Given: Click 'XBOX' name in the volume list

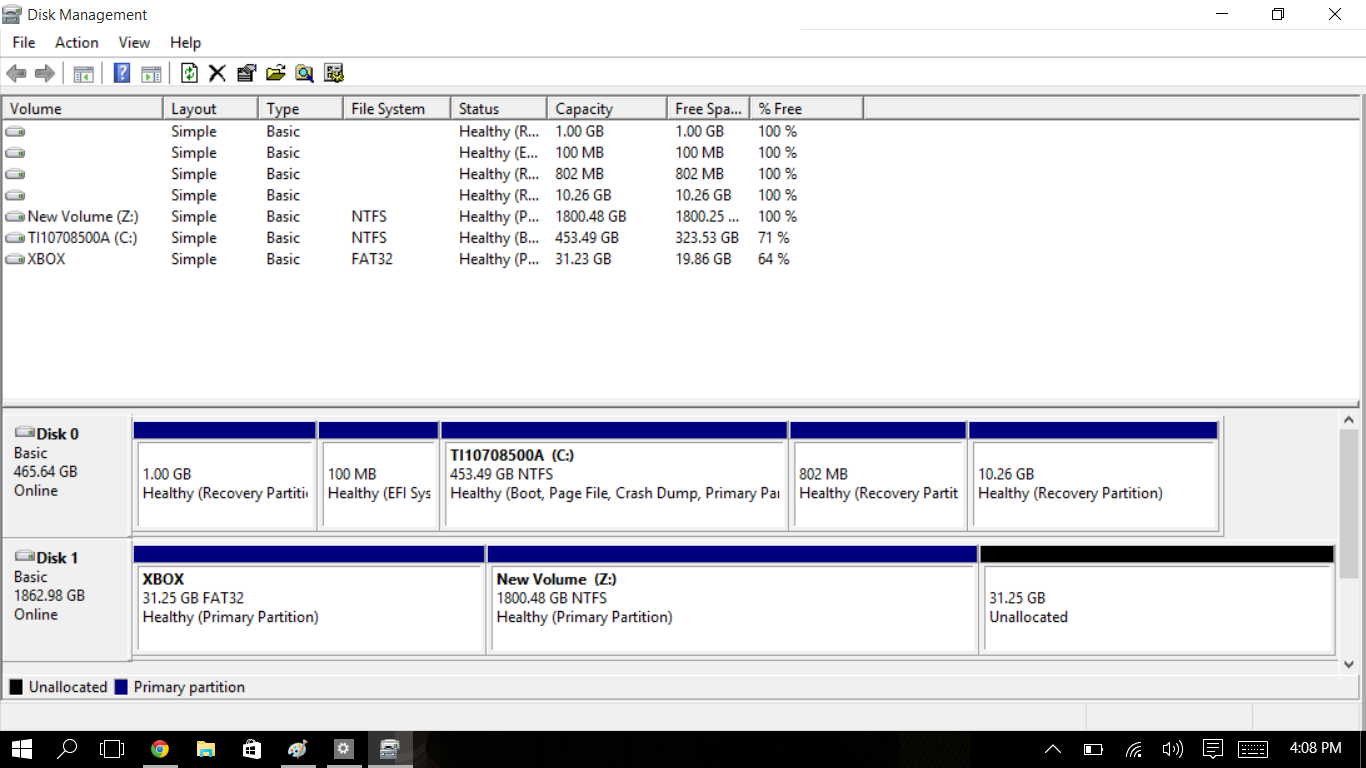Looking at the screenshot, I should coord(46,259).
